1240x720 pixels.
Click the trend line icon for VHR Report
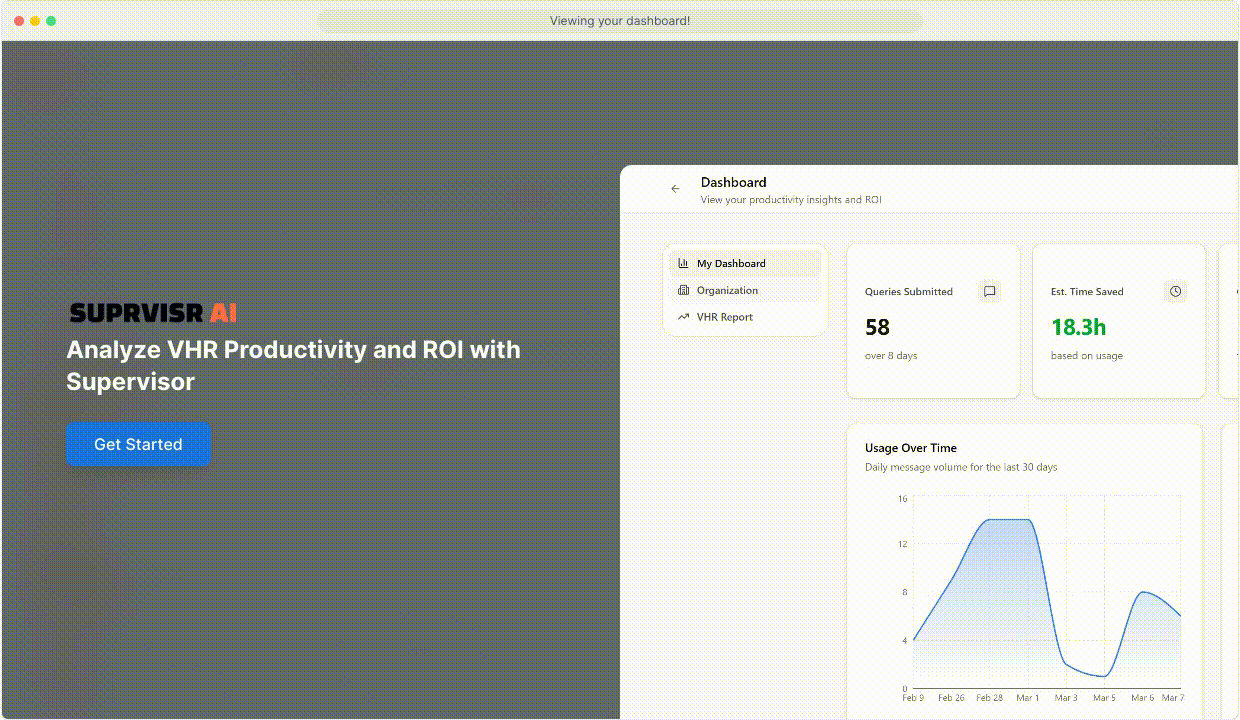[683, 317]
